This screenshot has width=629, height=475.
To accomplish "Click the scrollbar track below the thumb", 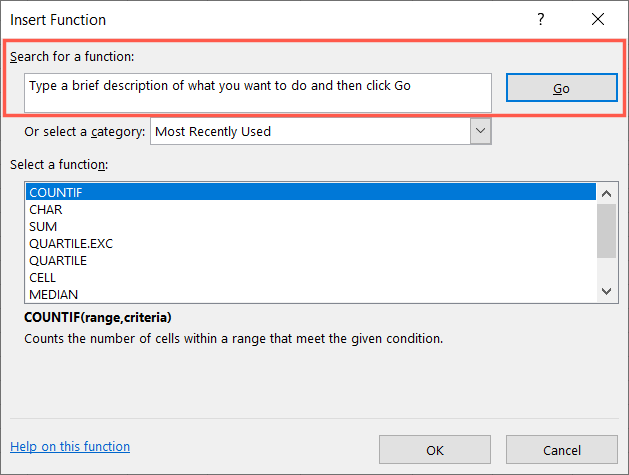I will coord(605,270).
